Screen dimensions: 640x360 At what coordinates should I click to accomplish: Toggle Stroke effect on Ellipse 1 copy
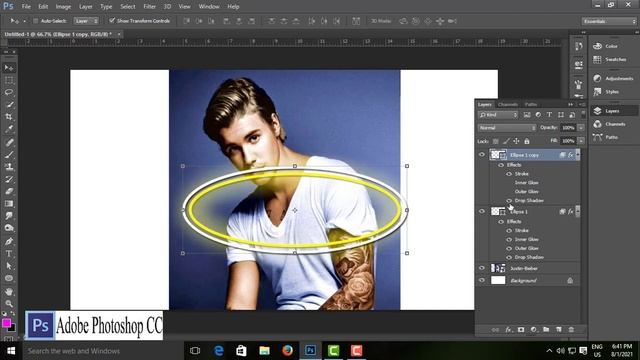[x=509, y=174]
